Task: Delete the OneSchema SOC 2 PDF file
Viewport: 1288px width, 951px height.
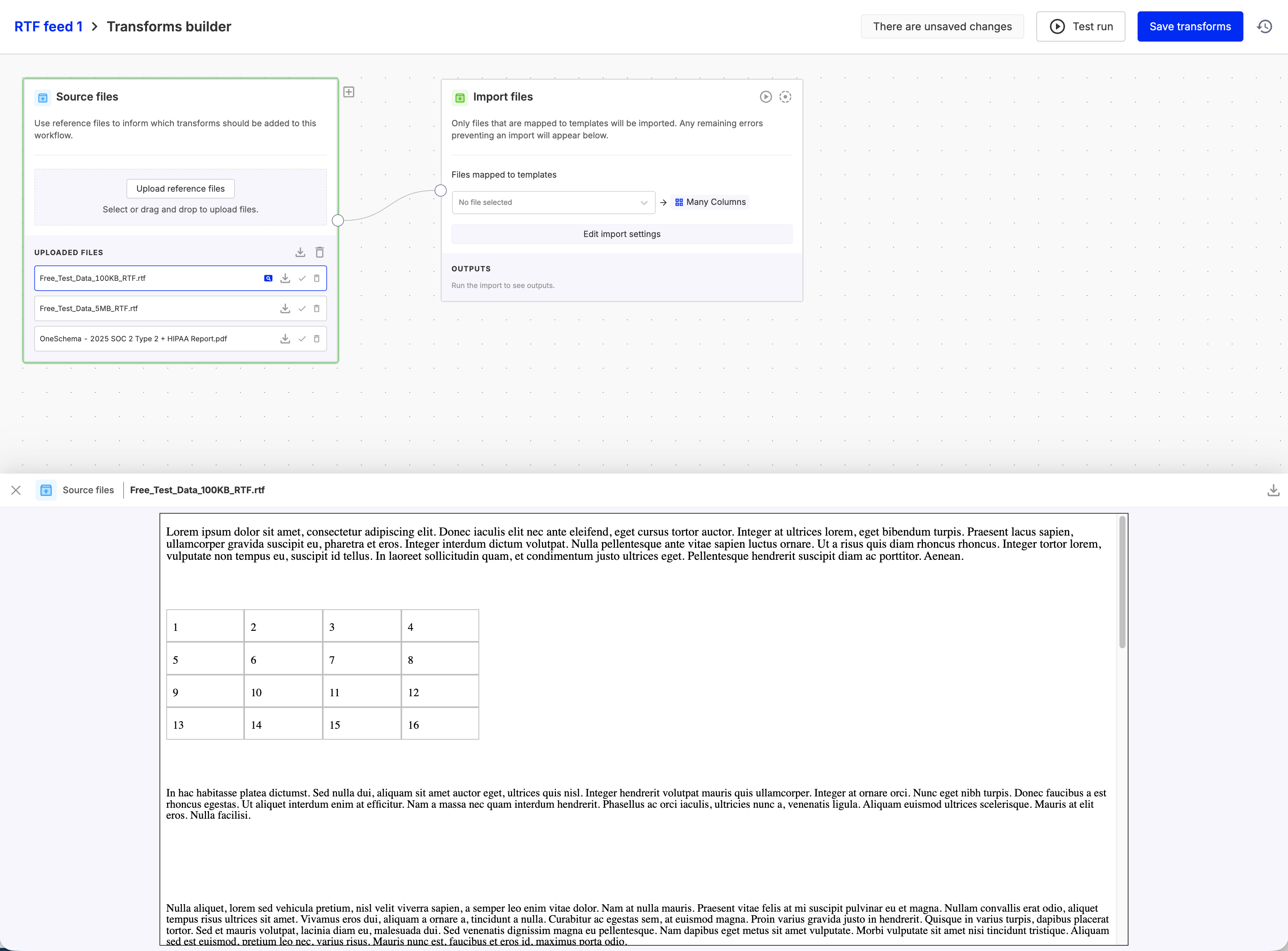Action: click(x=317, y=339)
